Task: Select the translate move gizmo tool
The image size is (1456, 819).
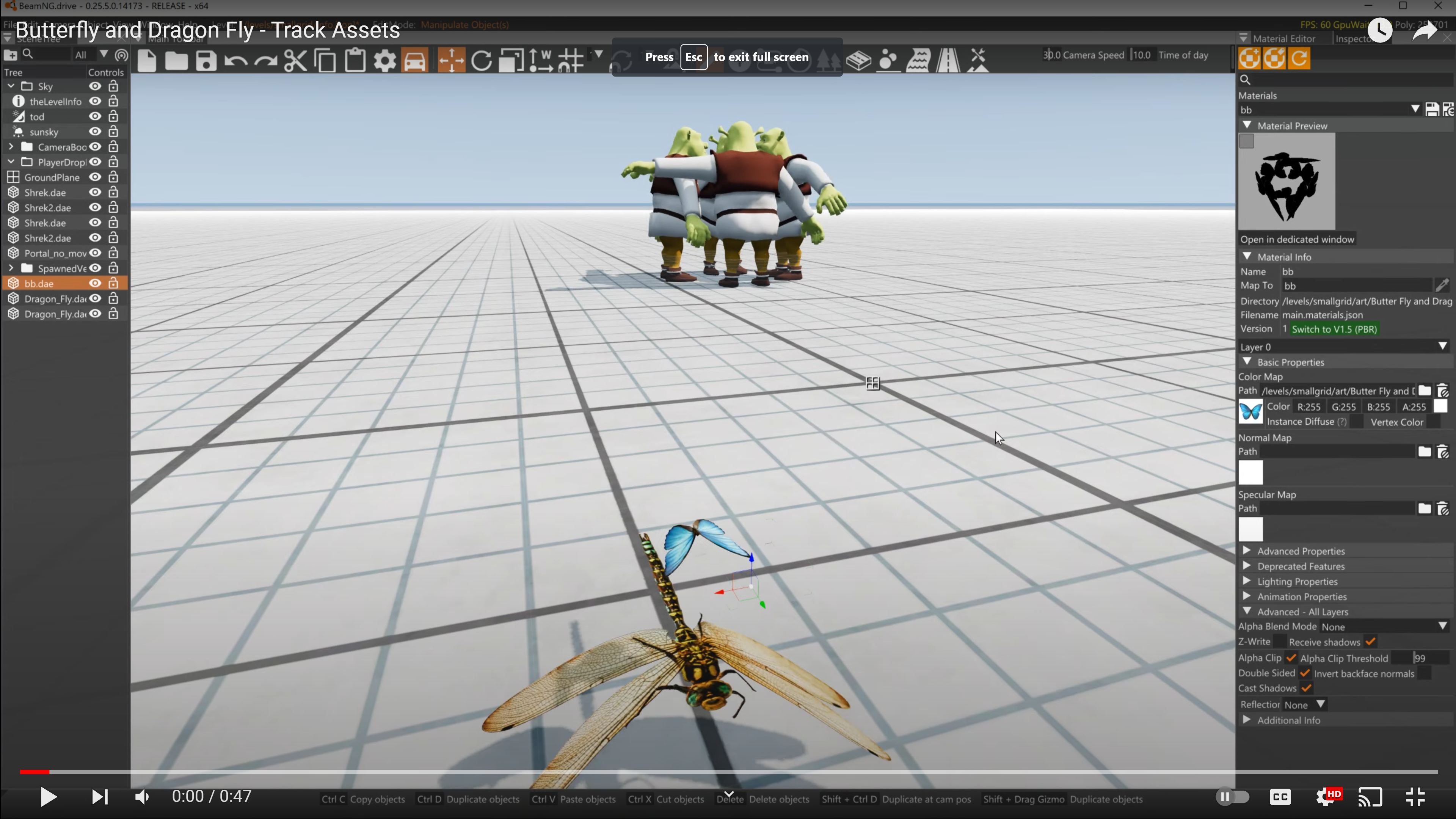Action: click(x=452, y=61)
